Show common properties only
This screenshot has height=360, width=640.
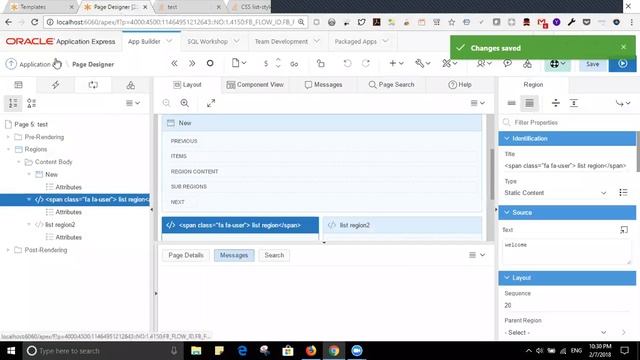coord(511,103)
